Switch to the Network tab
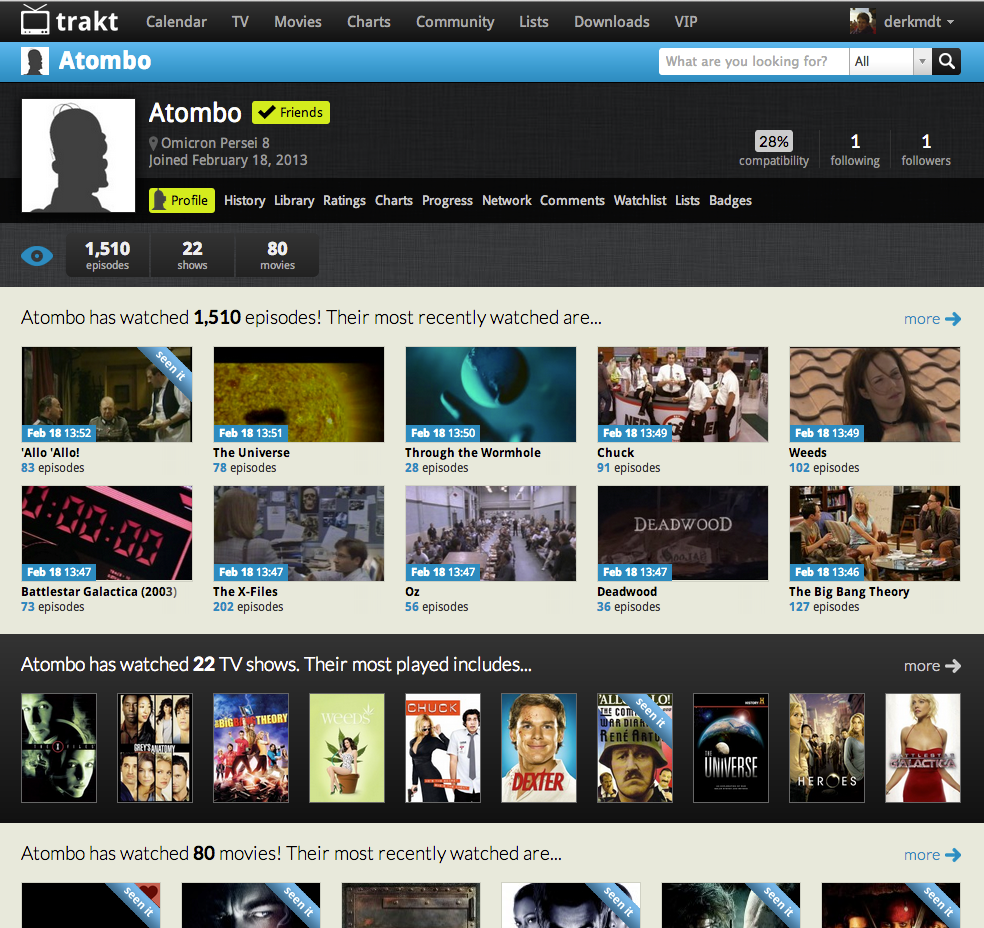The width and height of the screenshot is (984, 928). 507,201
